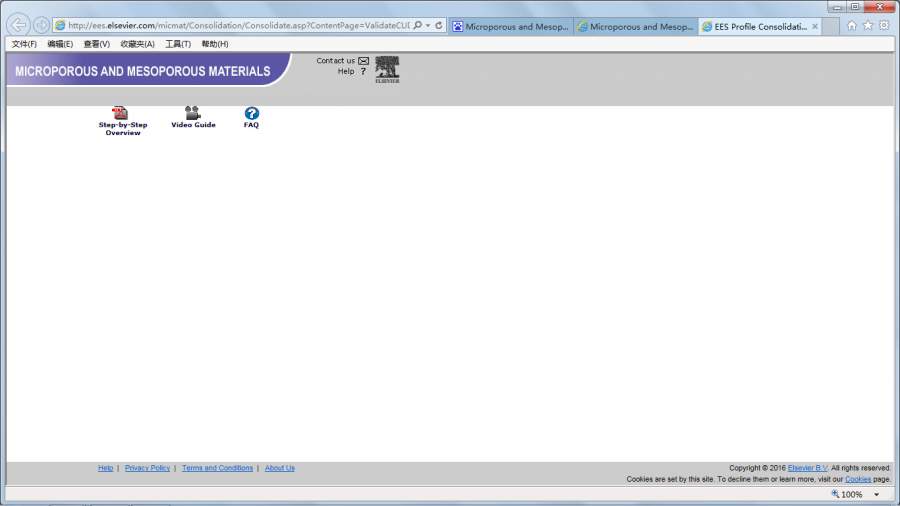
Task: Click the Help text in header
Action: [346, 72]
